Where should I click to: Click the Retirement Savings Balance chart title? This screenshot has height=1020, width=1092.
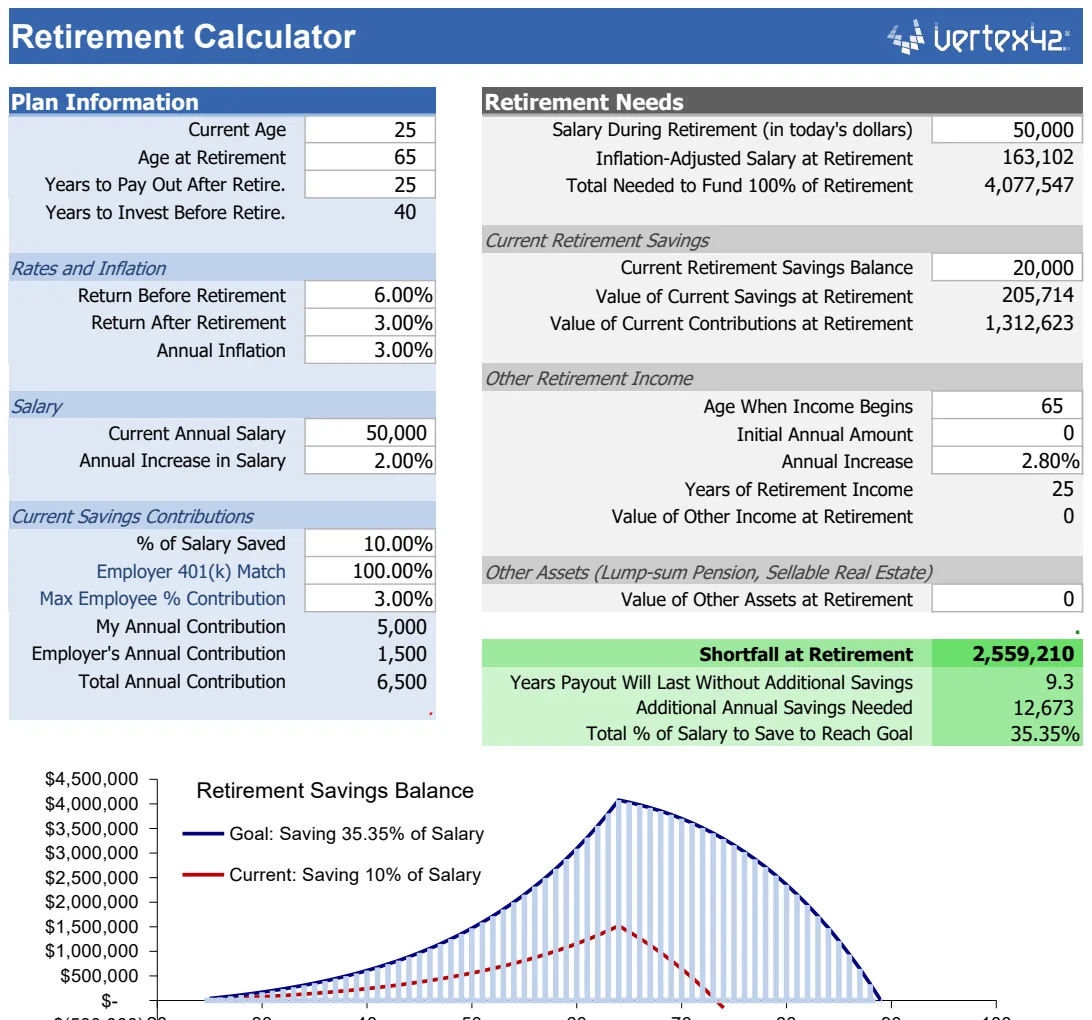(x=335, y=790)
